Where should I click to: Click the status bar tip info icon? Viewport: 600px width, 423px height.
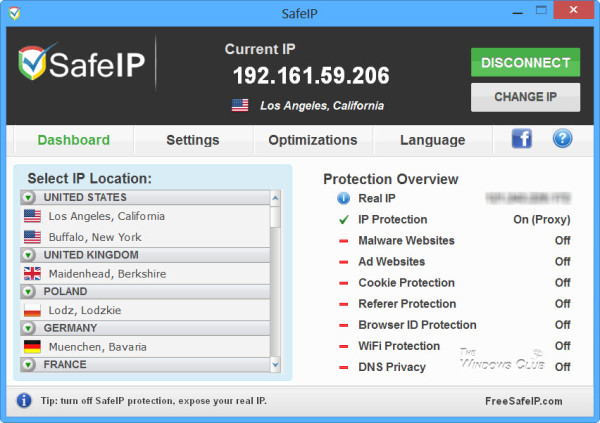click(24, 401)
